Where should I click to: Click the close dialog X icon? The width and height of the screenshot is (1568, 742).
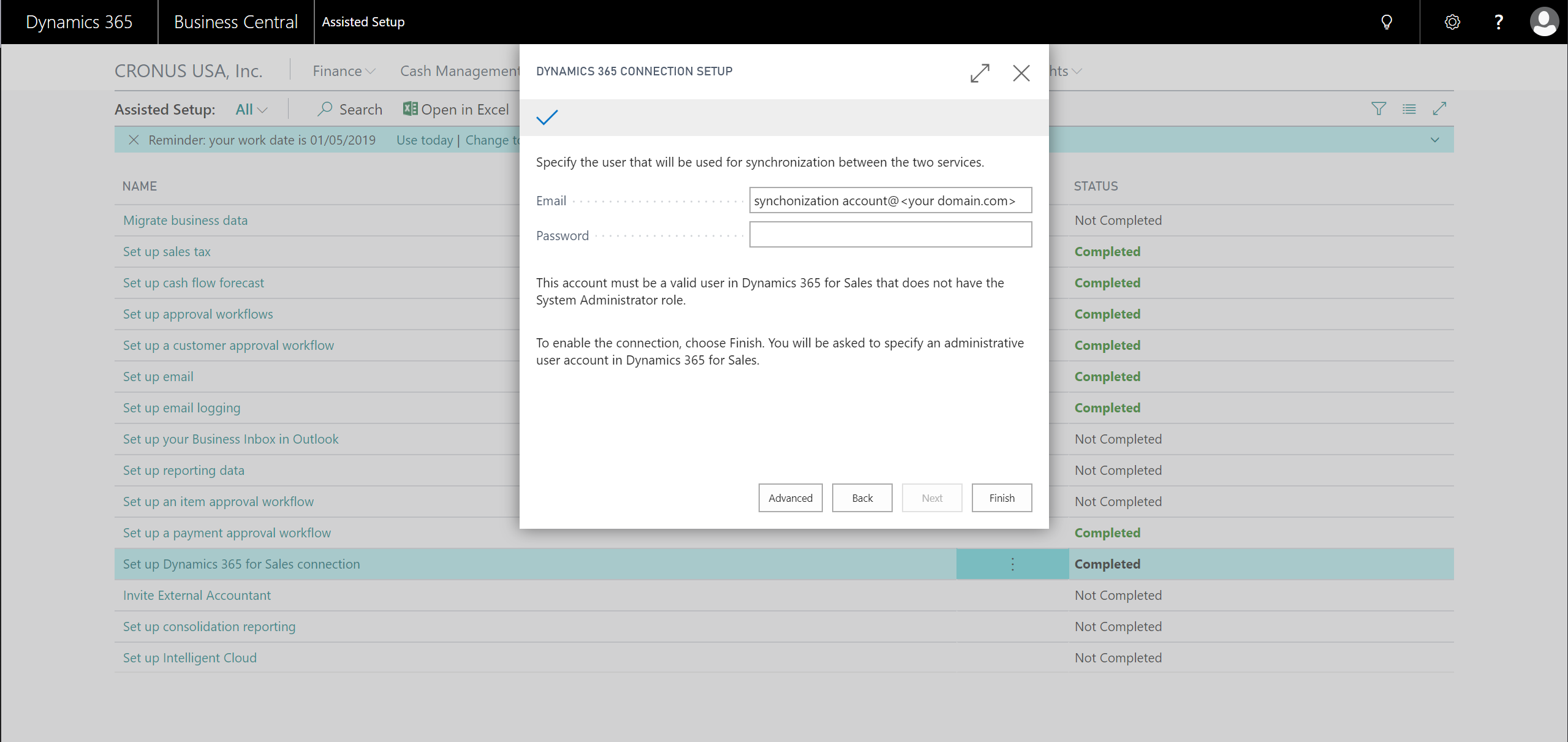click(x=1020, y=71)
